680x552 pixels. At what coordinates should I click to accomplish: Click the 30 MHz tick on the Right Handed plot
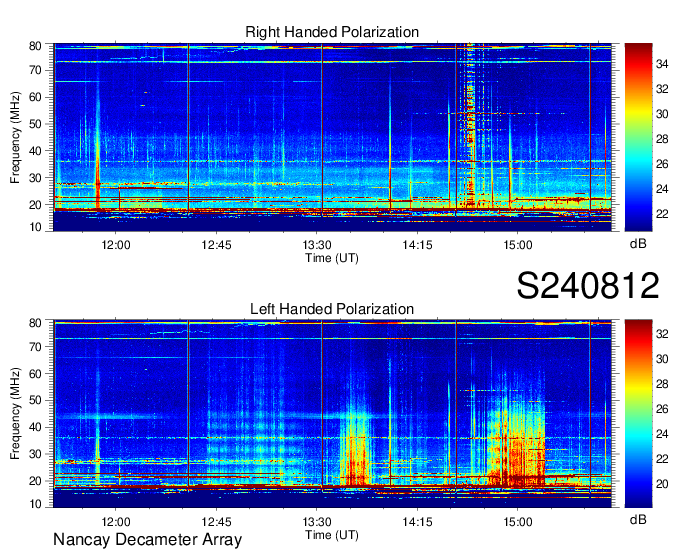(x=36, y=178)
